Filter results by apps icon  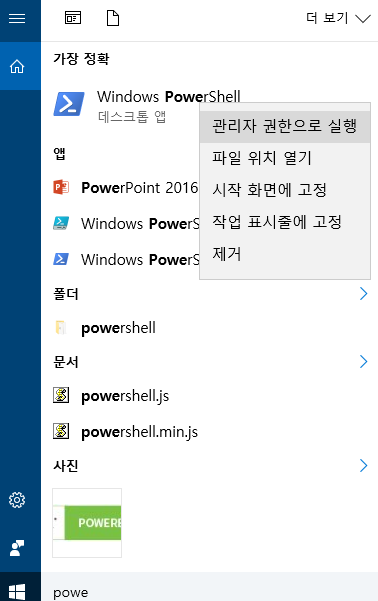point(73,18)
